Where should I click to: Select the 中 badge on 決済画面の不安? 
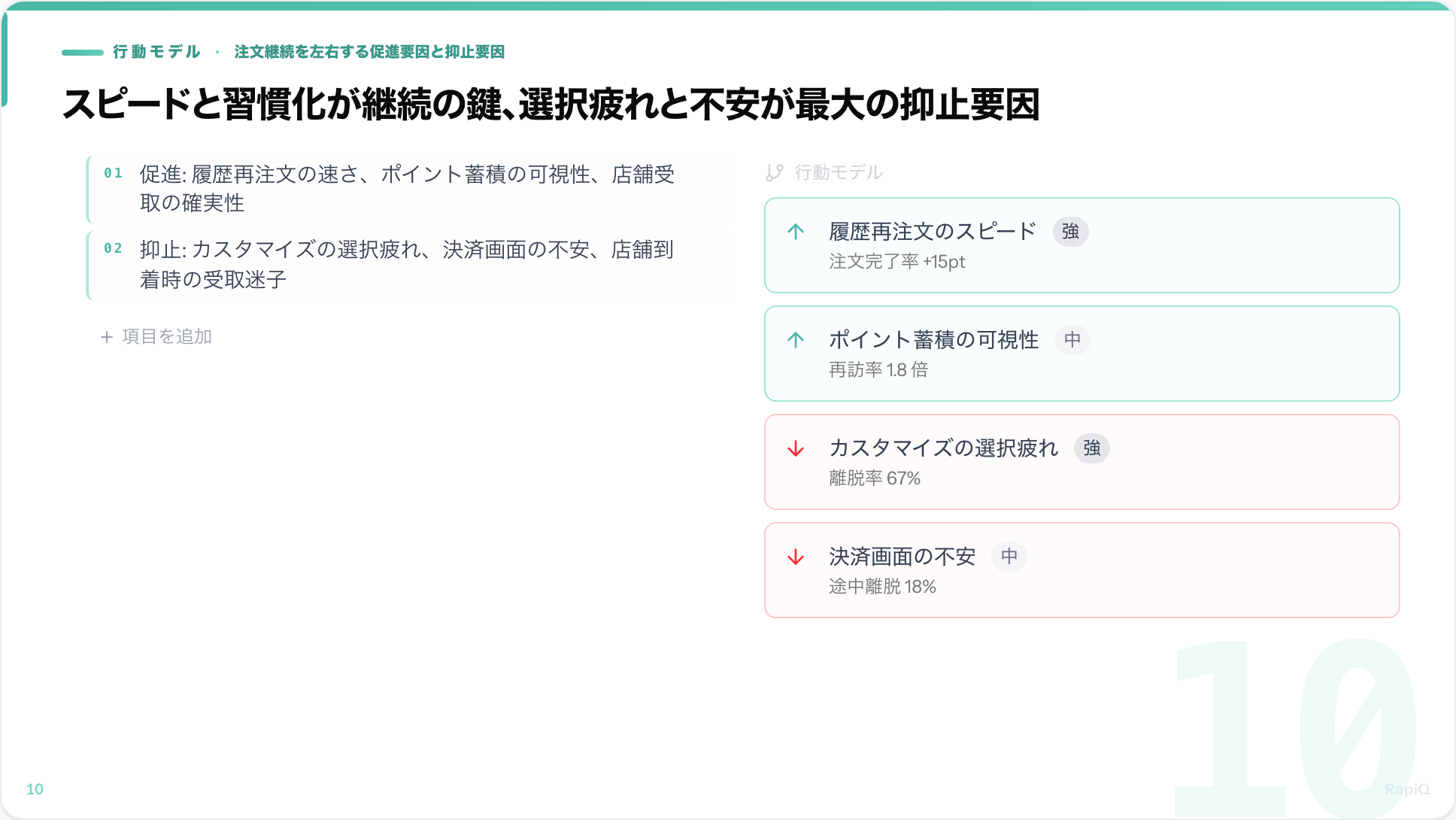(x=1009, y=557)
